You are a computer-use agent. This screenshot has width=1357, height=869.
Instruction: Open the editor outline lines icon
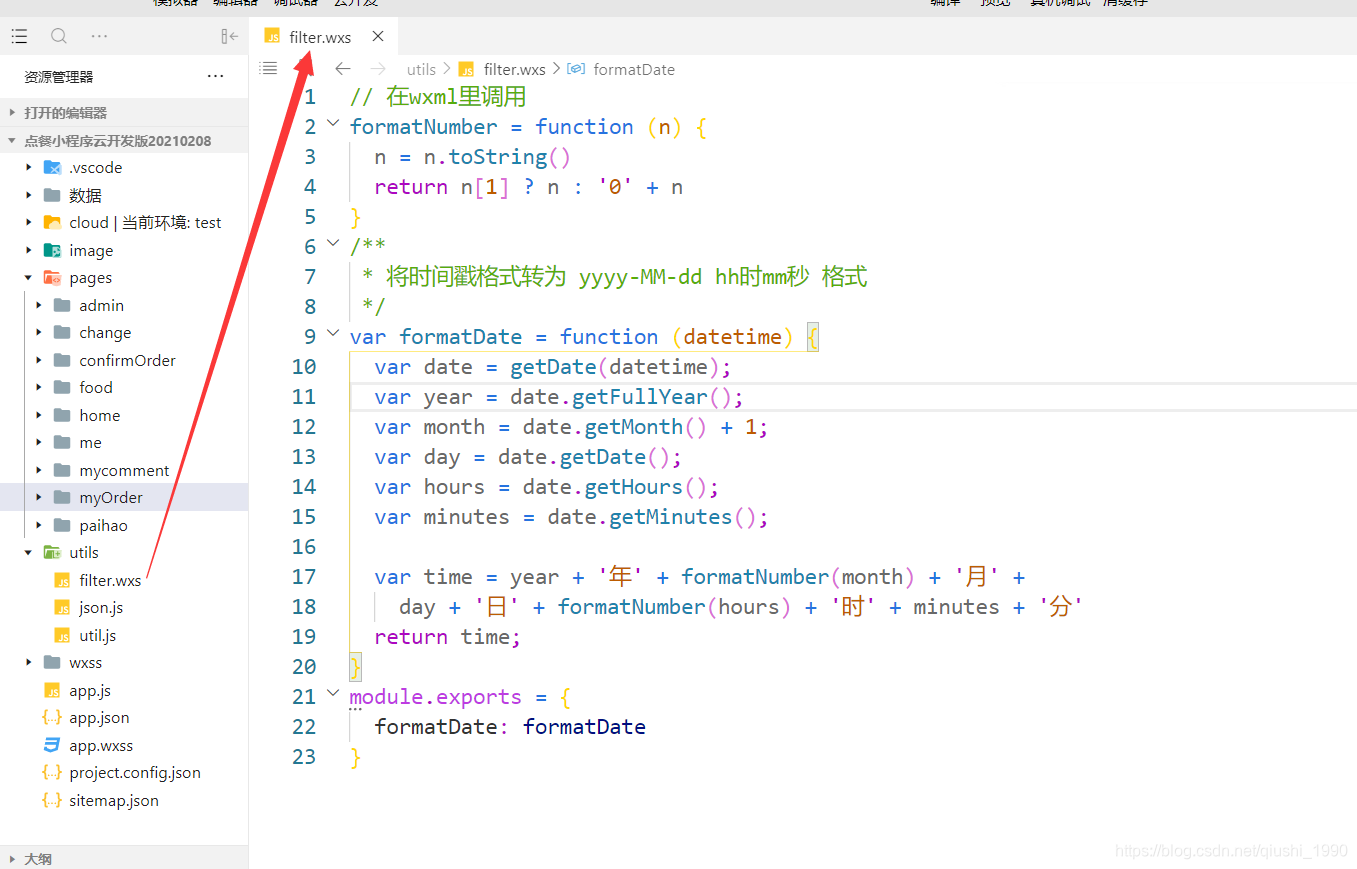(x=268, y=68)
